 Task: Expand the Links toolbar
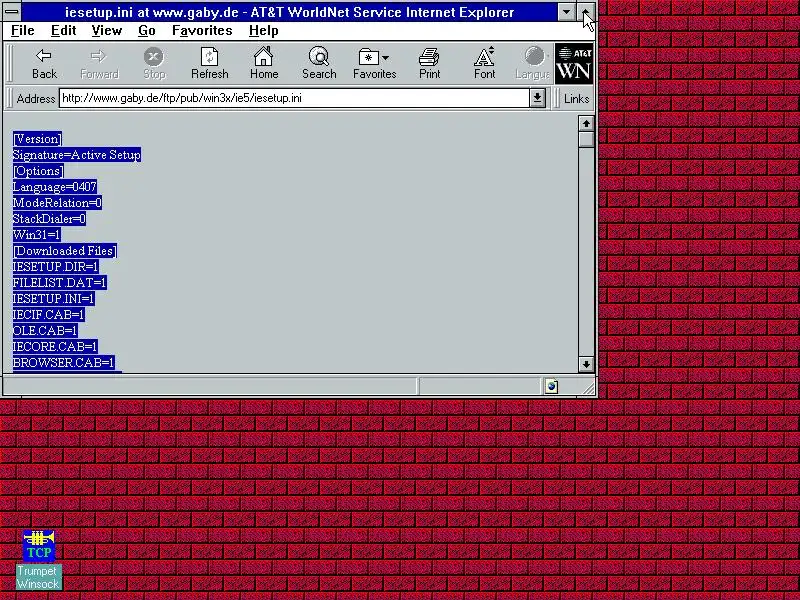coord(576,98)
